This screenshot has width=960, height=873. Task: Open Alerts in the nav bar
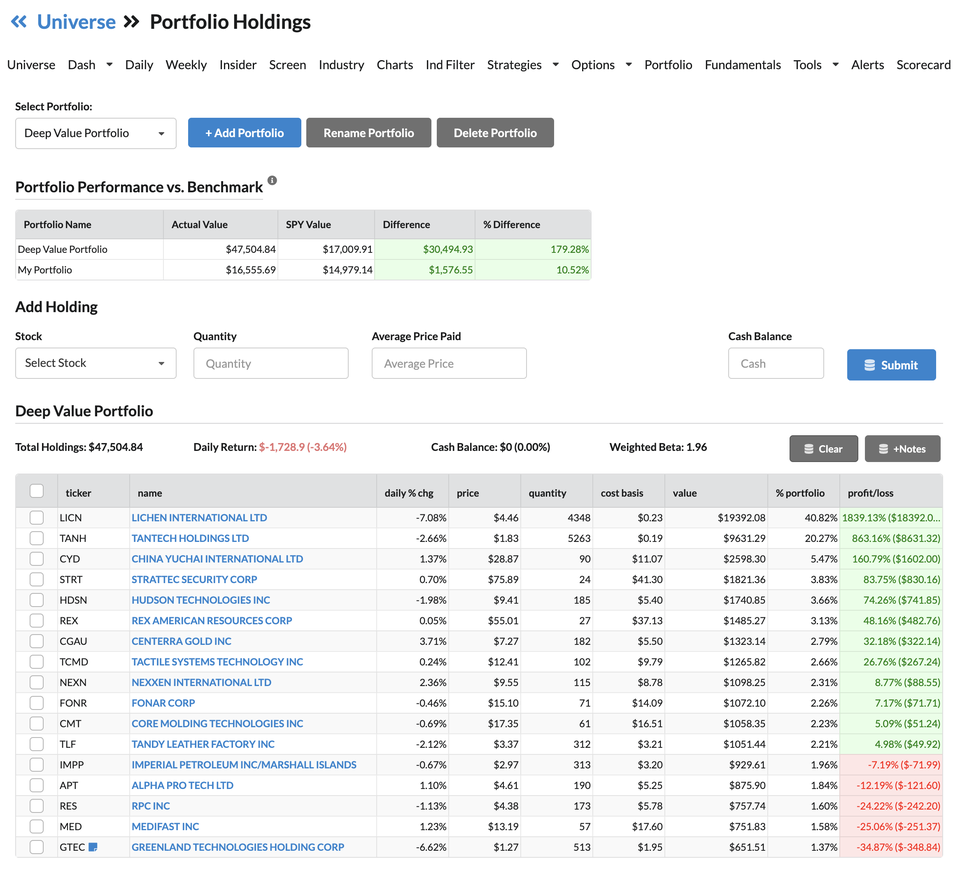pyautogui.click(x=868, y=65)
